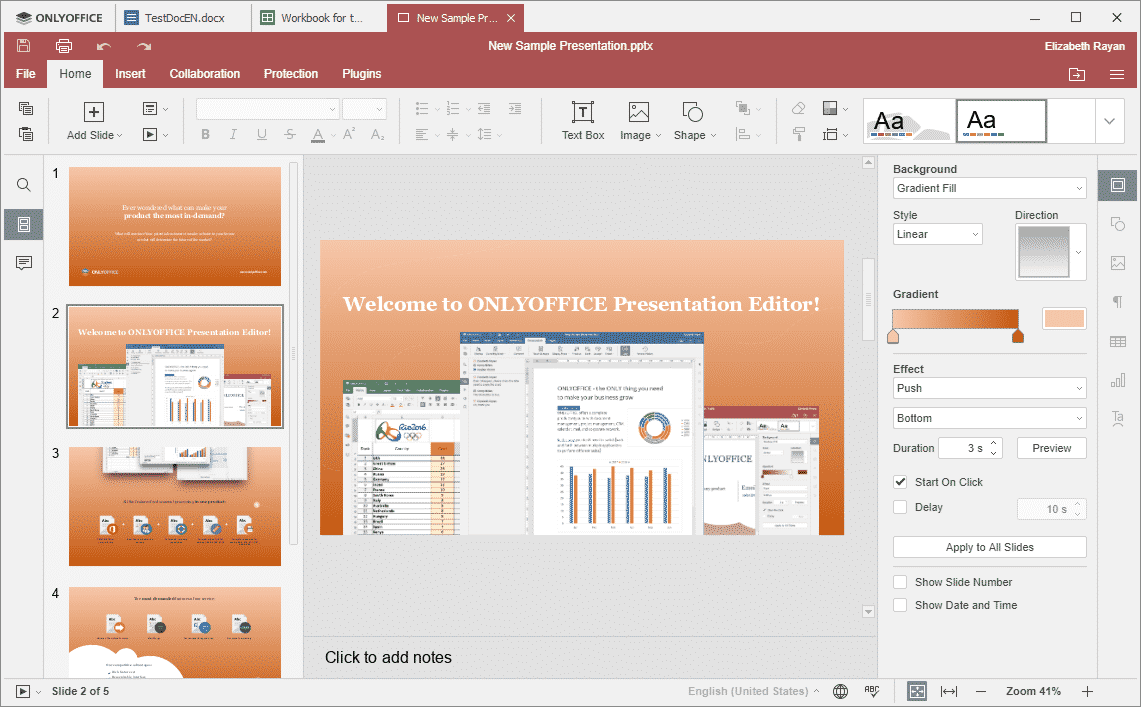
Task: Click the Paste icon
Action: coord(25,134)
